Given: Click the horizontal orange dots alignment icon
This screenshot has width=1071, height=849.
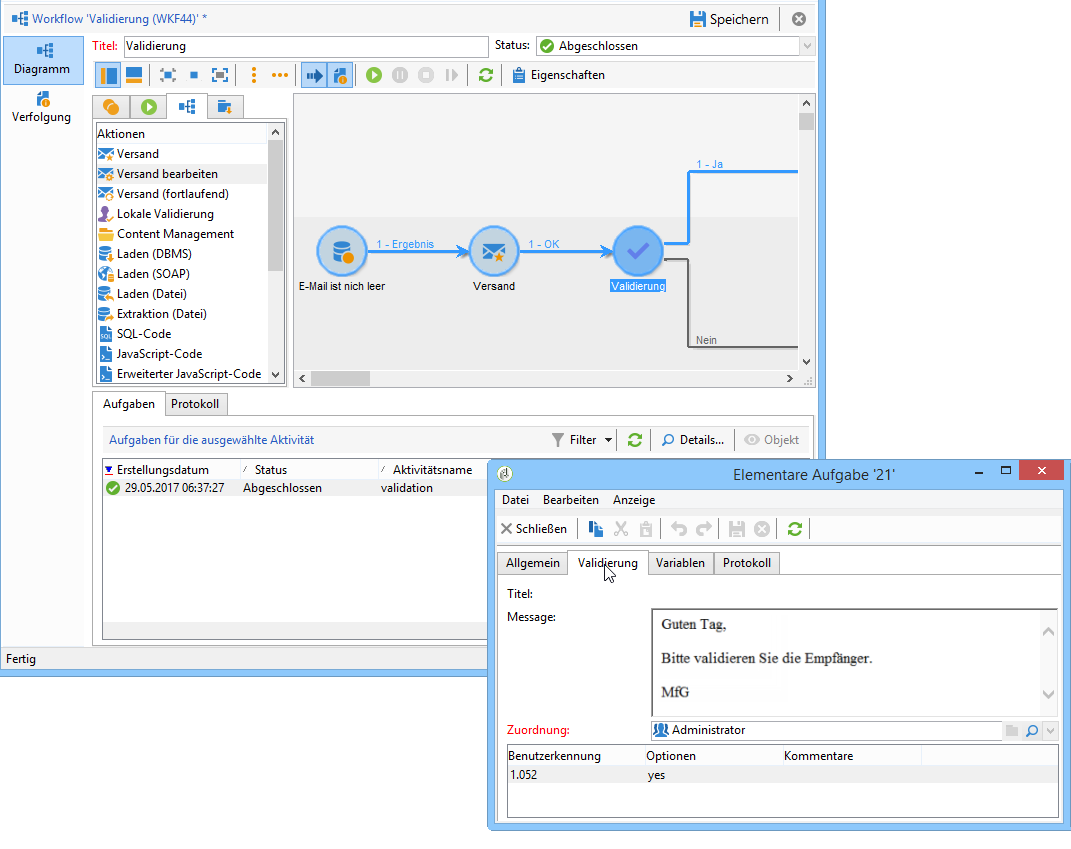Looking at the screenshot, I should pyautogui.click(x=280, y=75).
